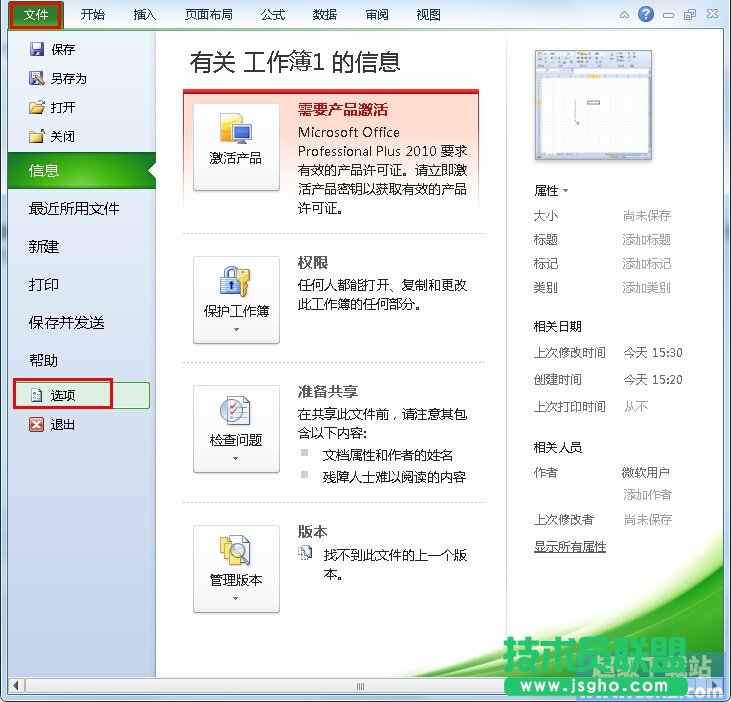Open the 公式 tab
Viewport: 731px width, 702px height.
273,15
